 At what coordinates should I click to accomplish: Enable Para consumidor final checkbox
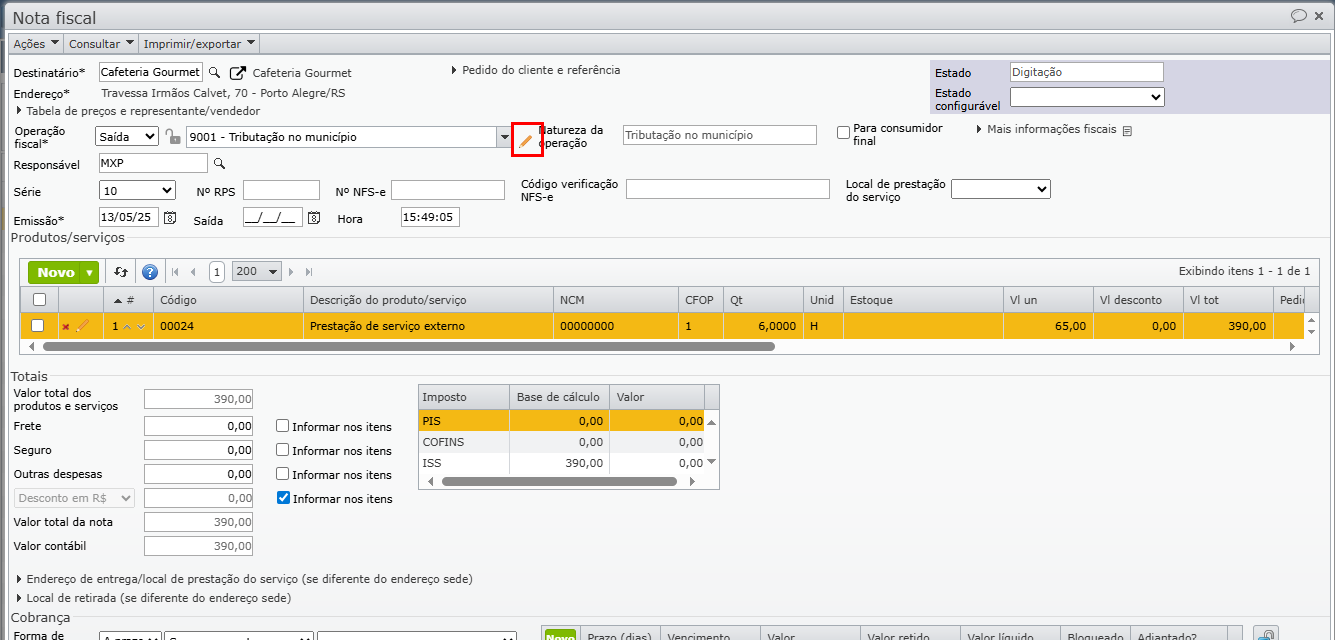(x=843, y=132)
